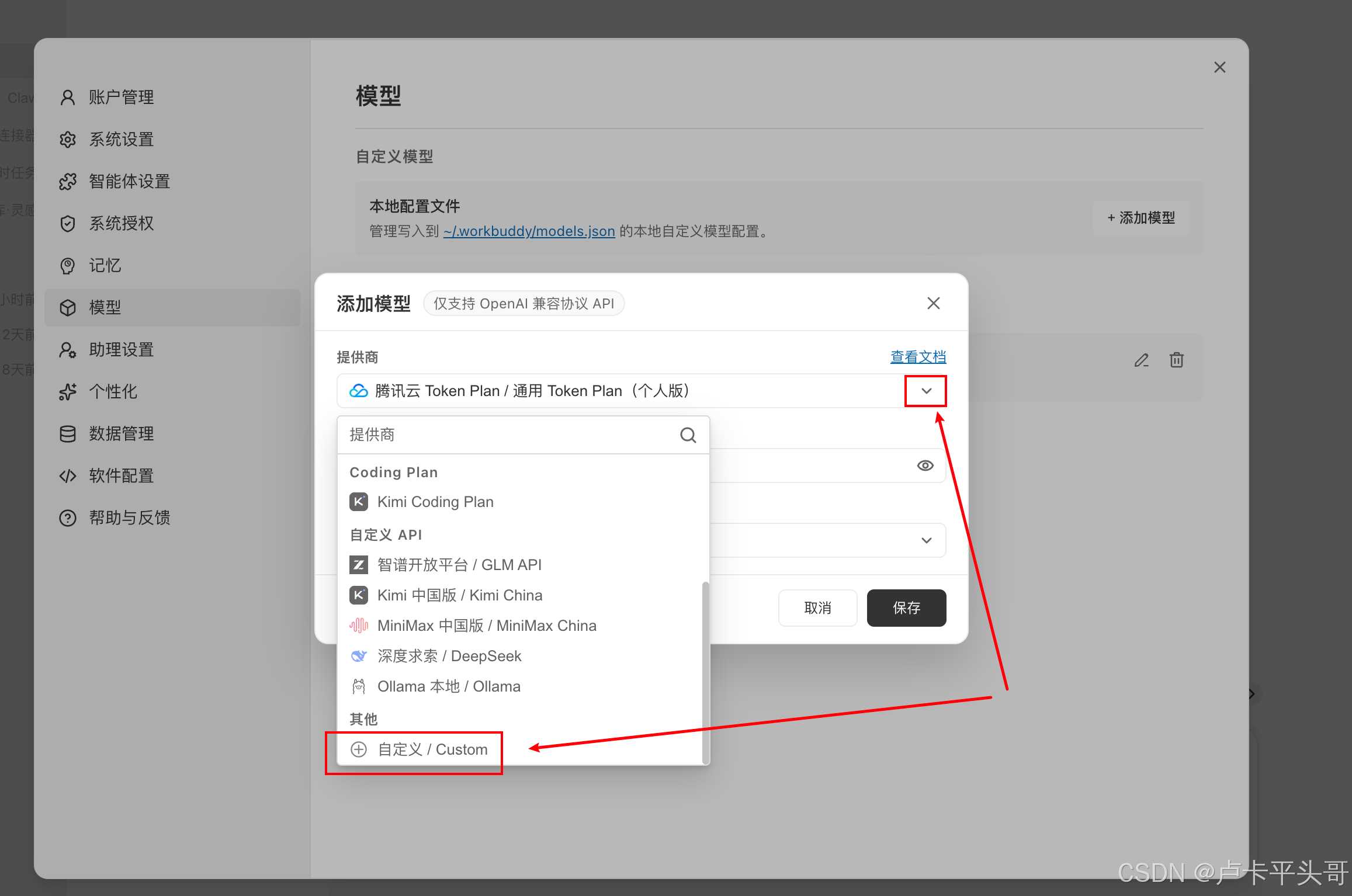Click the 助理设置 person-gear icon

point(68,350)
